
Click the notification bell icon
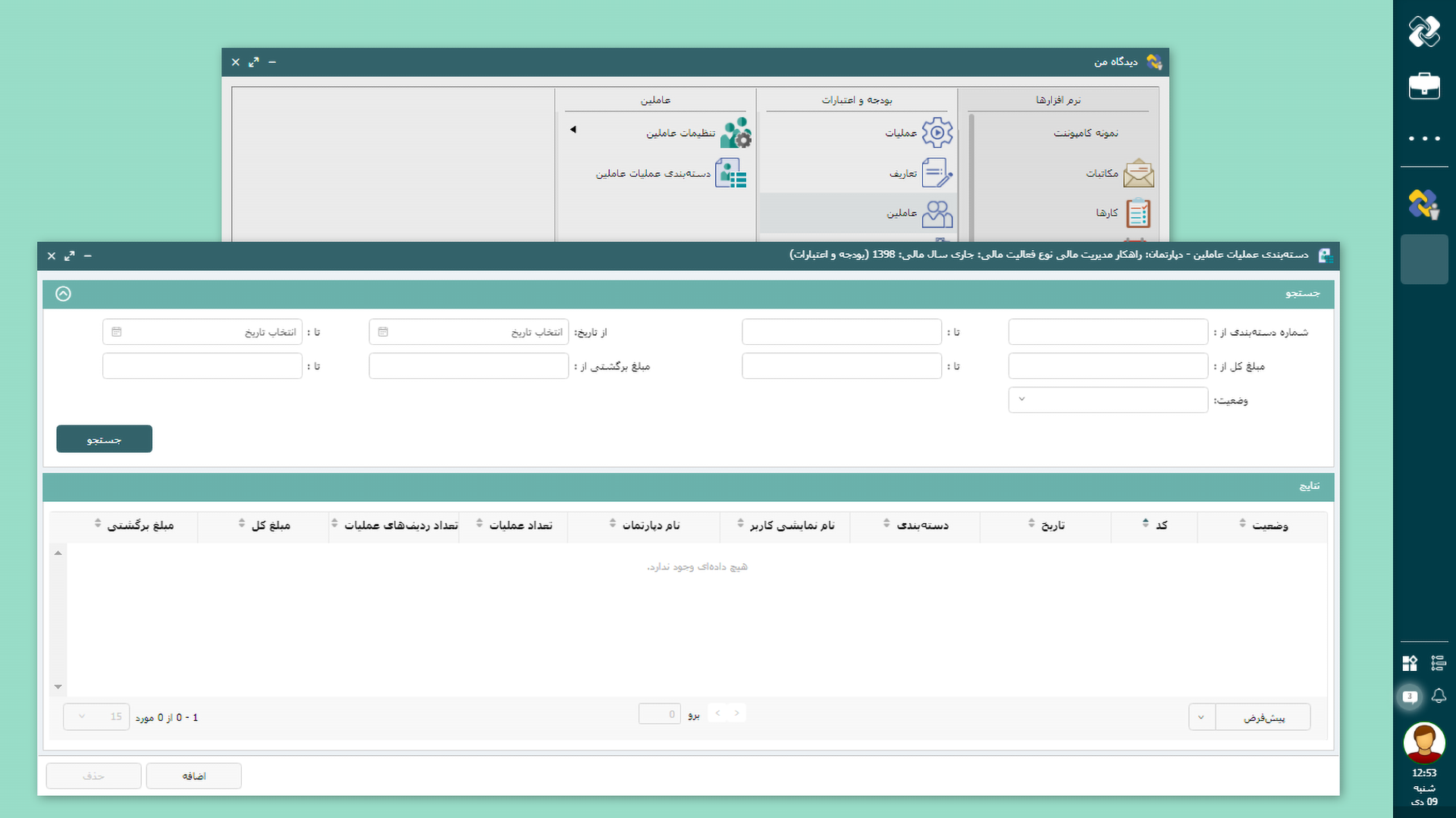[x=1439, y=696]
